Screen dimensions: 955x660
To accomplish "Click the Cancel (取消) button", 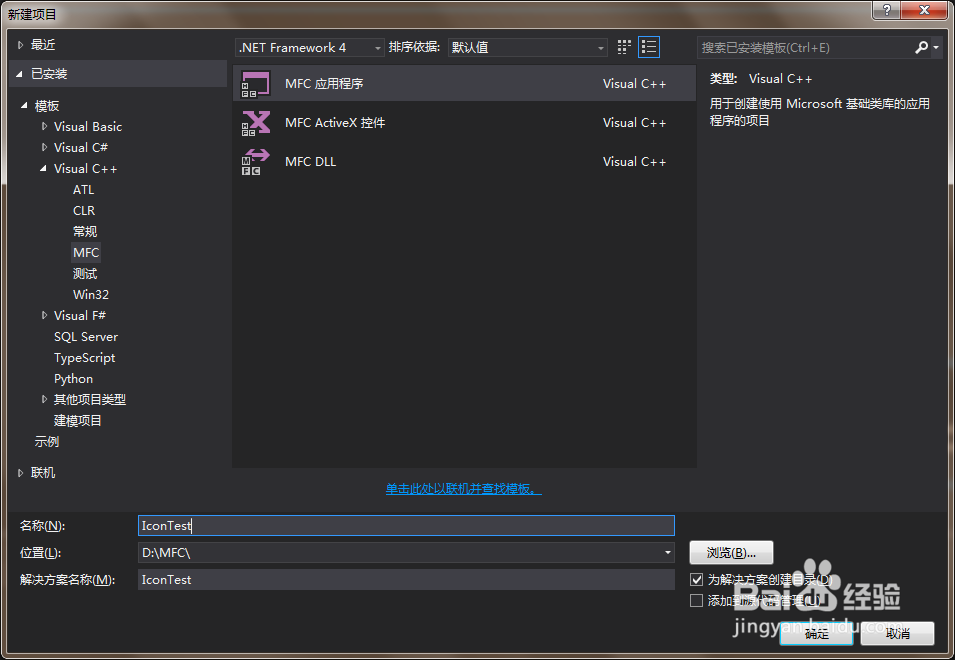I will tap(898, 634).
